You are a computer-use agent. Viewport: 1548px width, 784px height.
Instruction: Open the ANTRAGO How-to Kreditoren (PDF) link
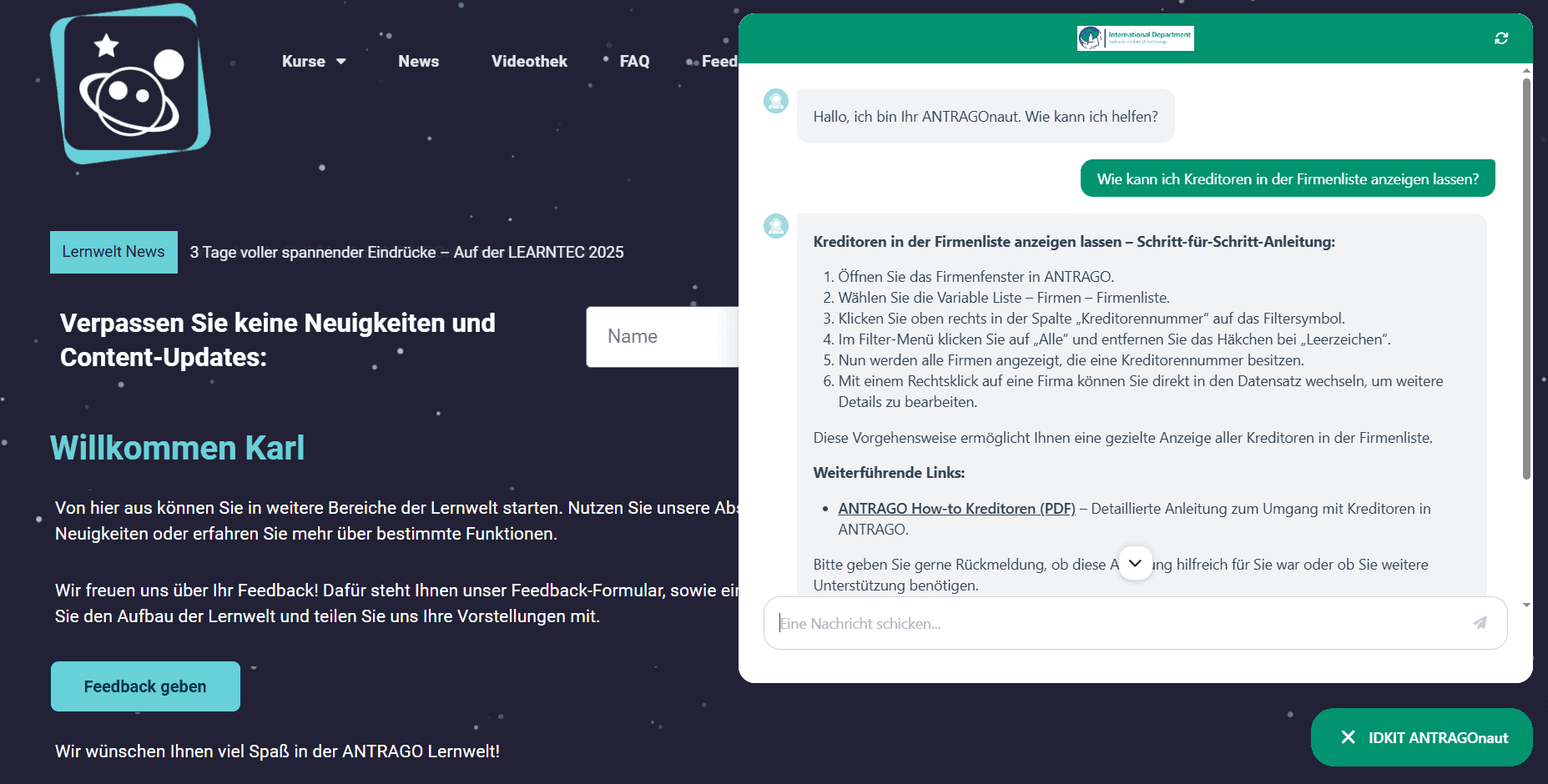coord(956,509)
